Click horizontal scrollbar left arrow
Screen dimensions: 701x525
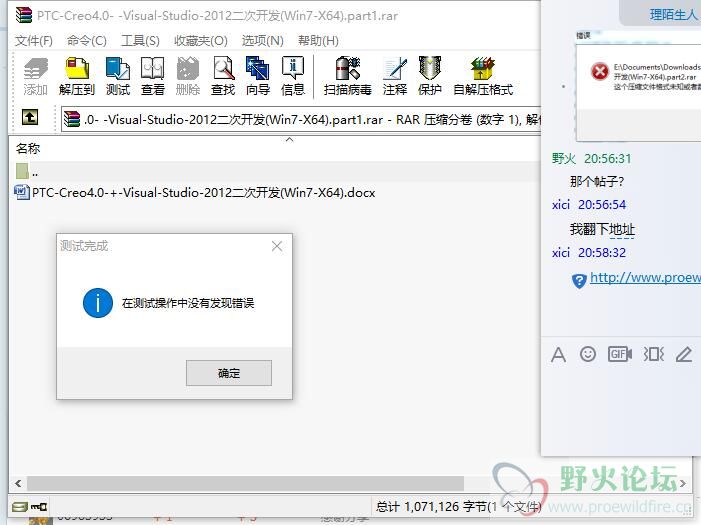(18, 483)
